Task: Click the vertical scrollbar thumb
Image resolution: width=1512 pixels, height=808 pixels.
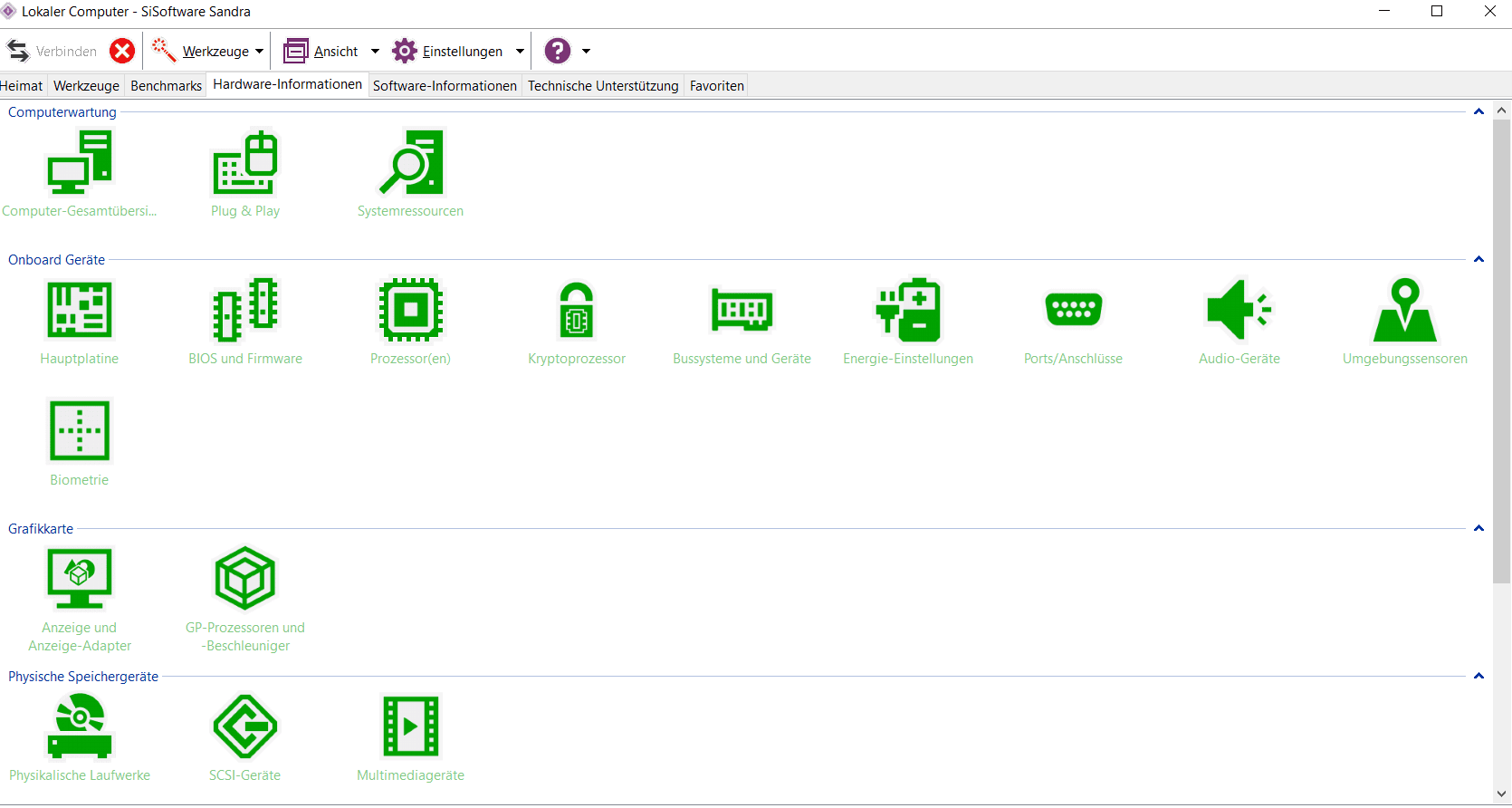Action: pos(1502,351)
